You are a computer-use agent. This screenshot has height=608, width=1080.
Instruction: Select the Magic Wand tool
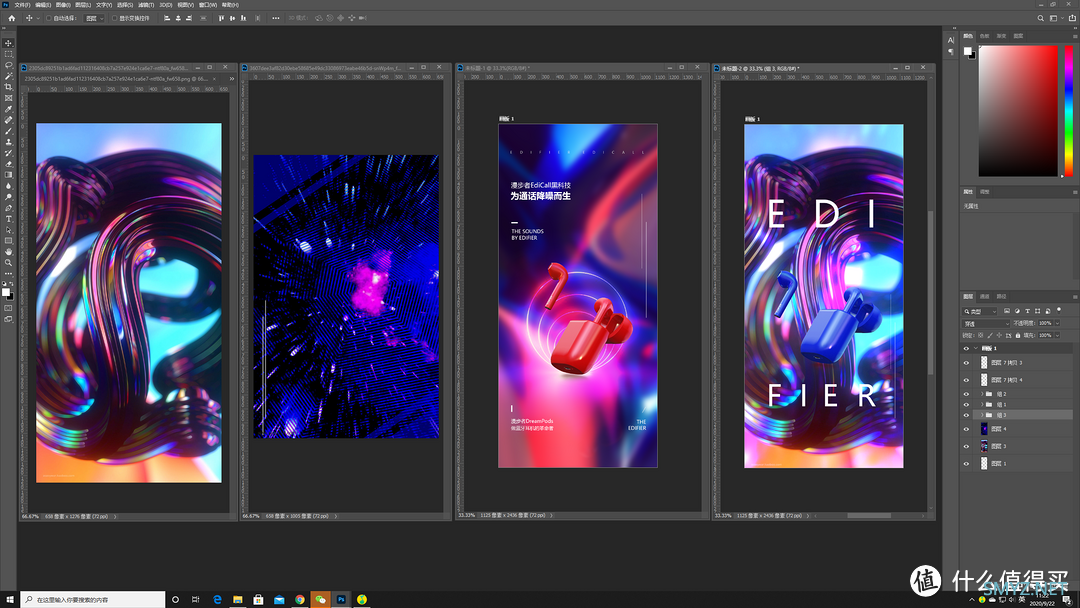(x=8, y=76)
